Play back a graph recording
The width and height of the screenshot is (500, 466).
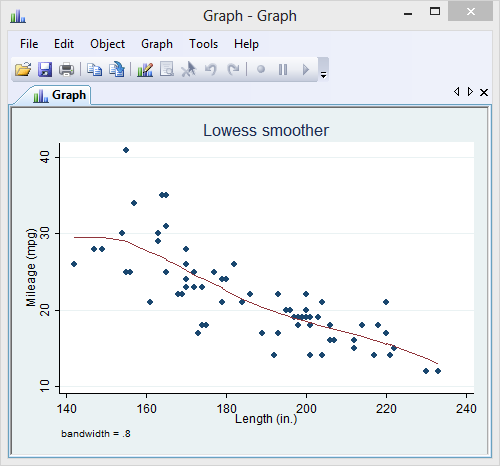tap(306, 70)
